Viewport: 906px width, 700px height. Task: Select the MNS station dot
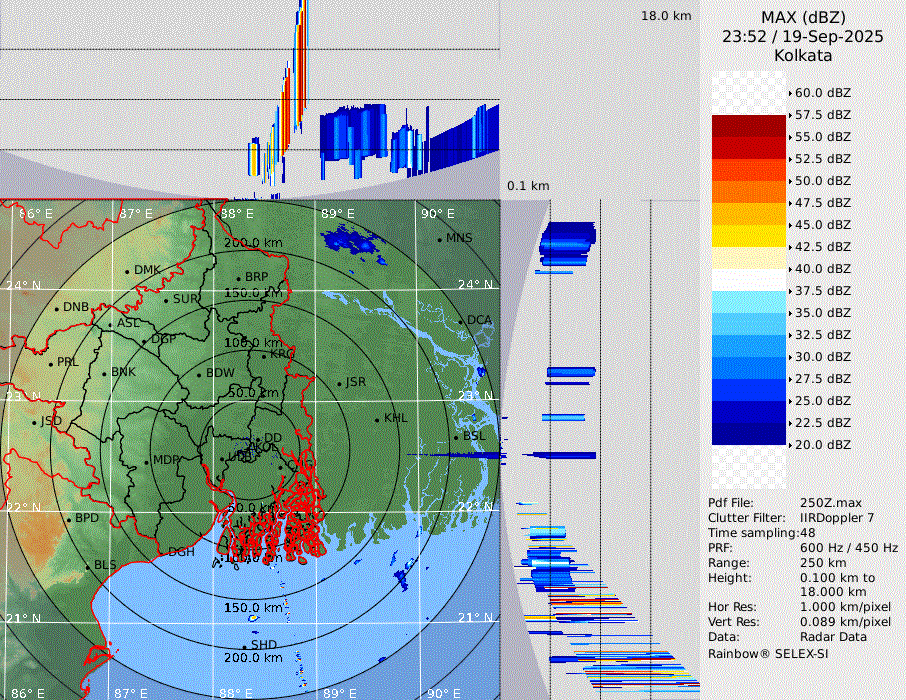coord(440,239)
